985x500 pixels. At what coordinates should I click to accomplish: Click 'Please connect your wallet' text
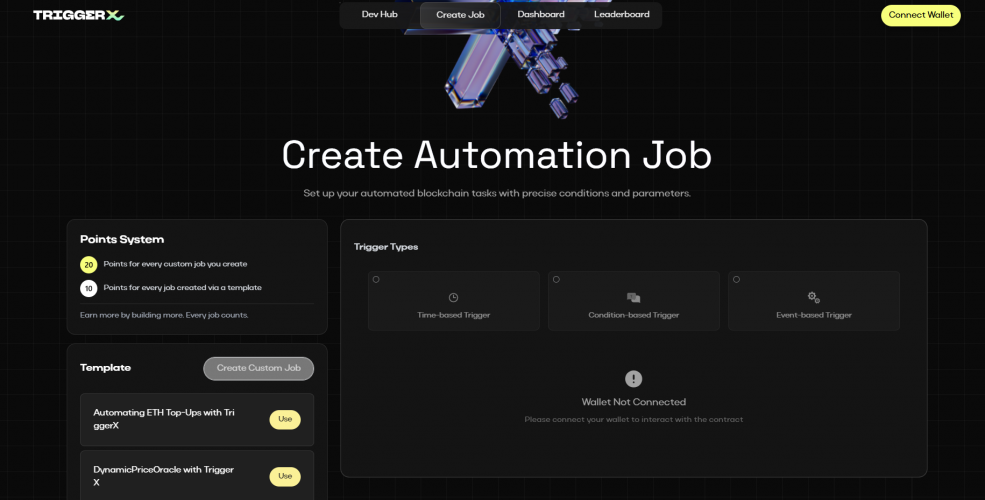click(x=633, y=420)
